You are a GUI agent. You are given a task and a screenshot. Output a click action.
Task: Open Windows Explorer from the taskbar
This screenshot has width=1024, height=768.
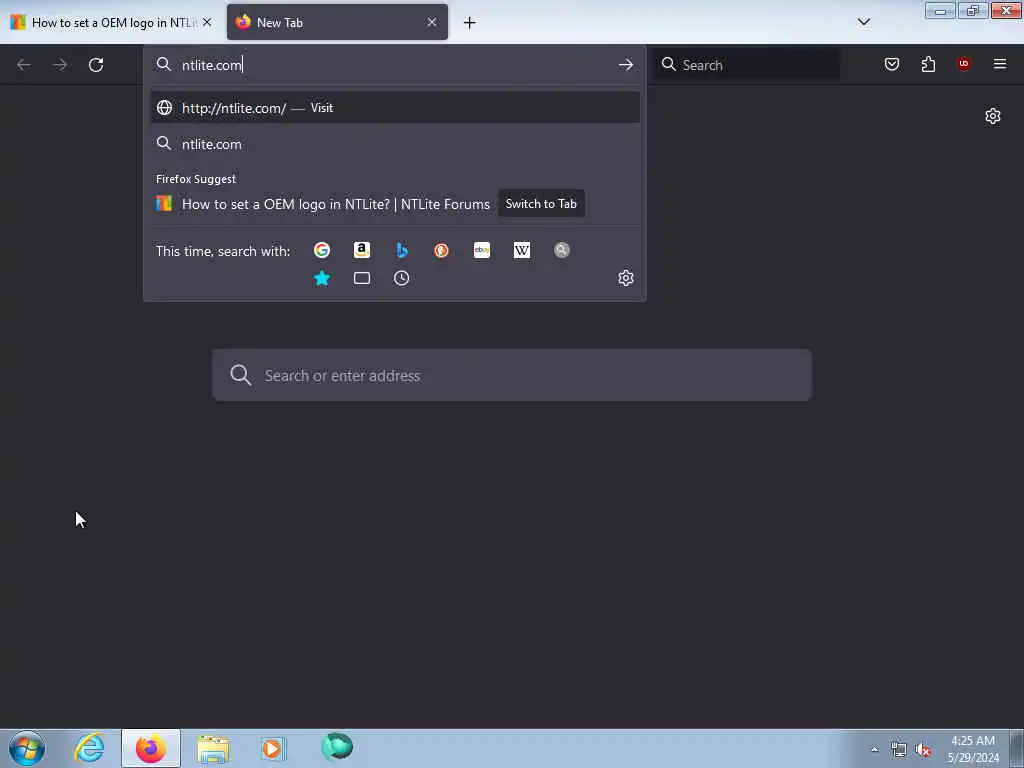pos(213,748)
